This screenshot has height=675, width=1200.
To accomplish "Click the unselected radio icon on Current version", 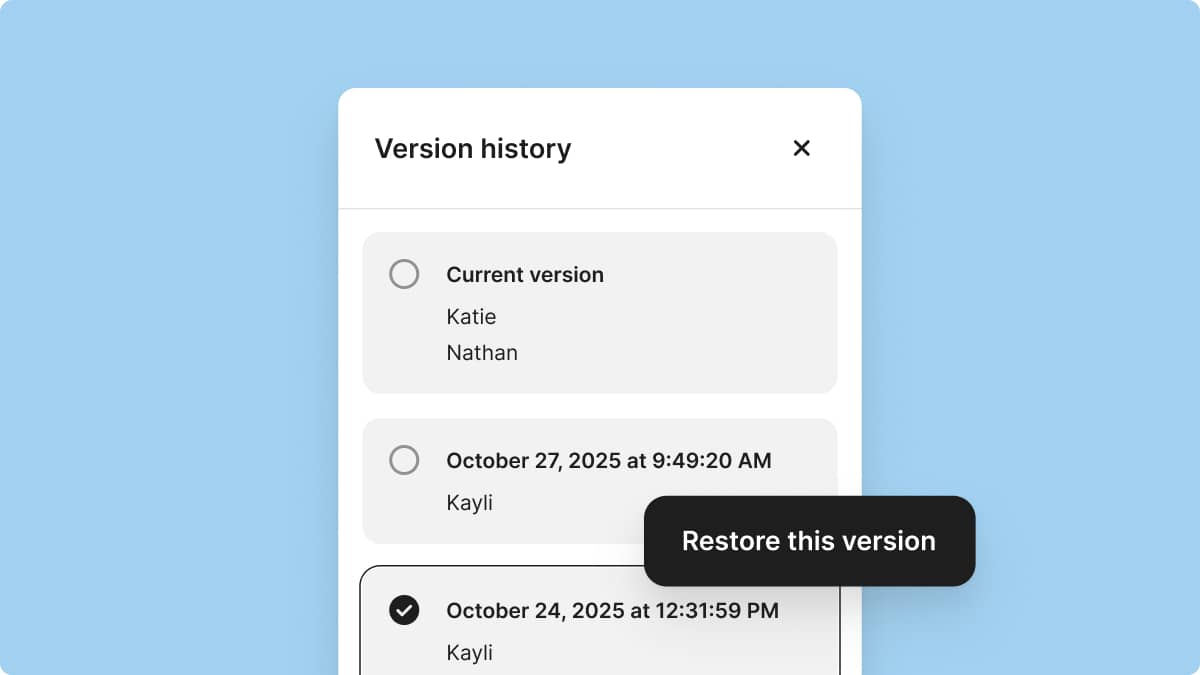I will [404, 274].
